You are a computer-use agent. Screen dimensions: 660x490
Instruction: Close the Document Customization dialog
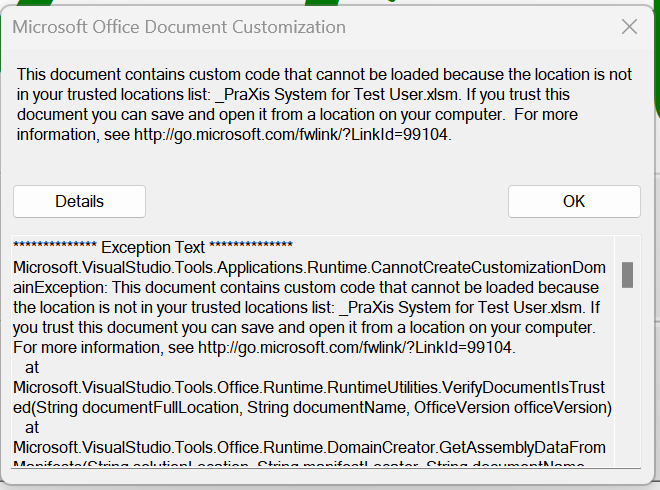[629, 27]
